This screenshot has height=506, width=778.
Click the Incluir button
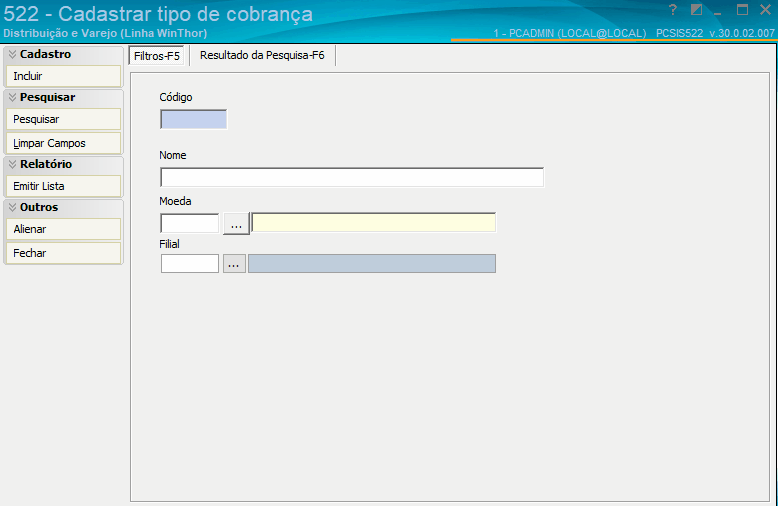pyautogui.click(x=64, y=76)
